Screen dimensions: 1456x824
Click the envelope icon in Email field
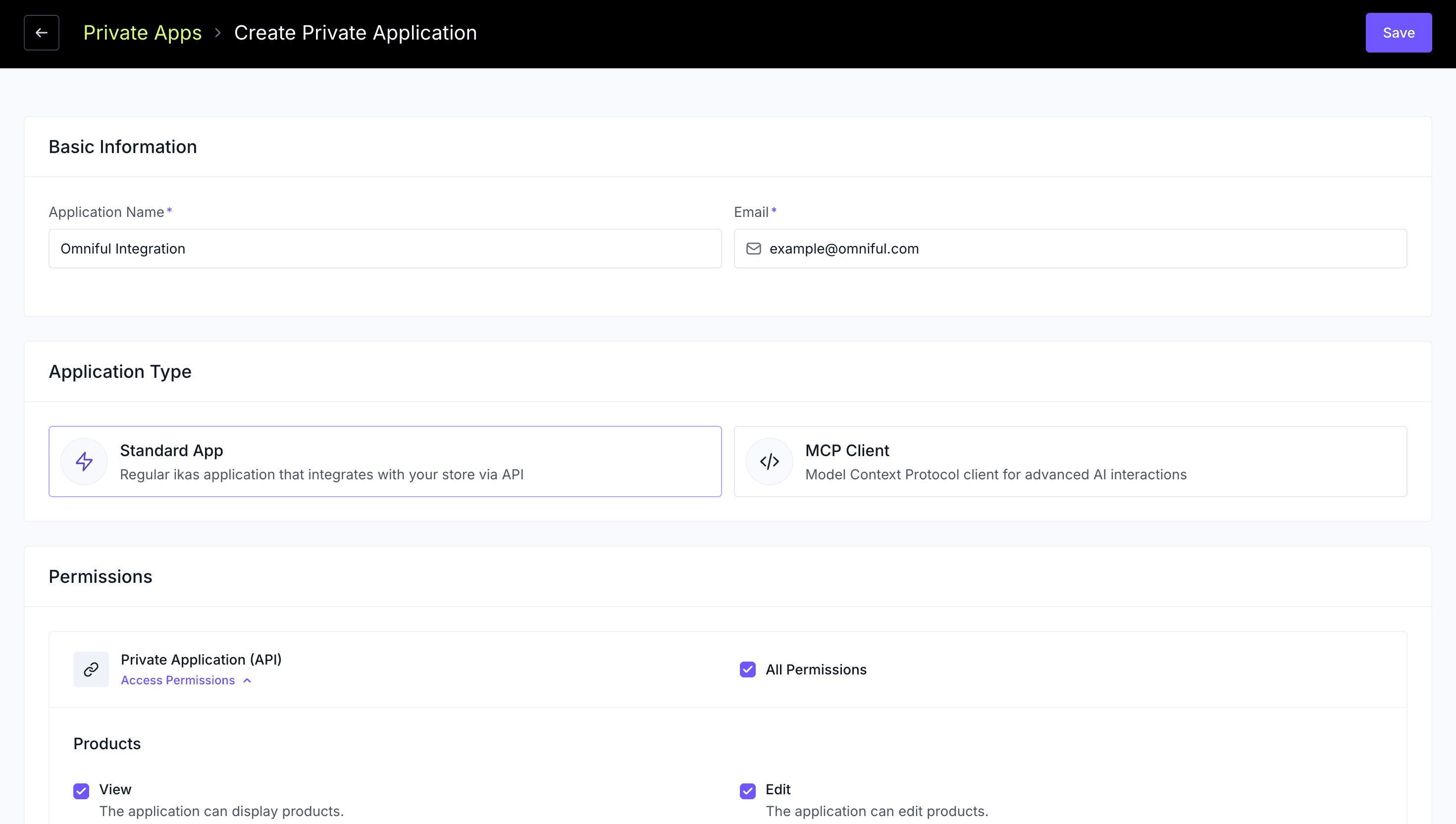click(753, 249)
